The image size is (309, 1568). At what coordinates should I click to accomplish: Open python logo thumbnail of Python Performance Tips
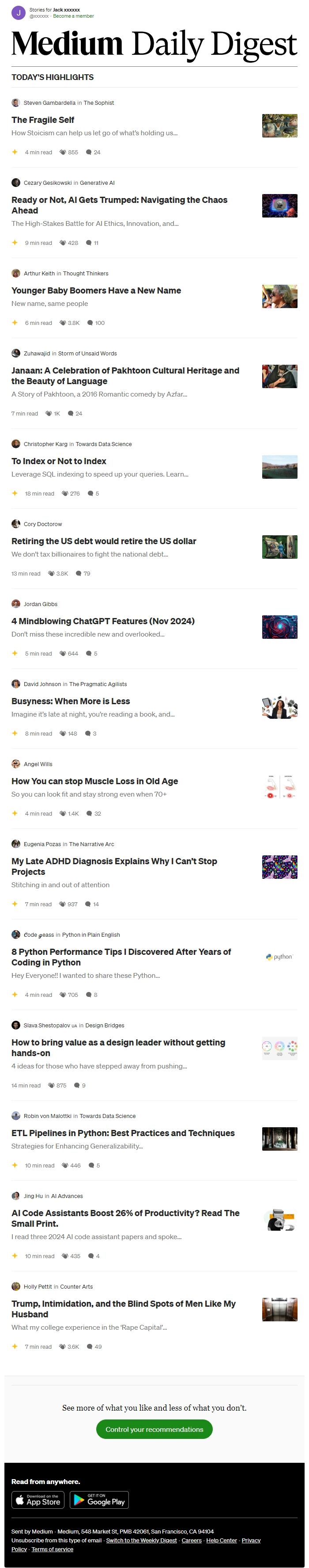coord(280,958)
